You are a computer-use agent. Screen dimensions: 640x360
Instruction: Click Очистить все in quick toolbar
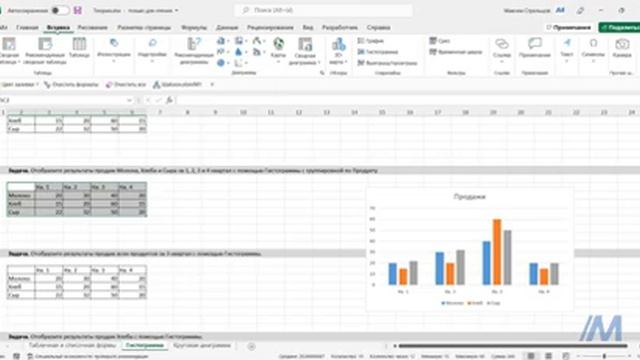pos(126,84)
